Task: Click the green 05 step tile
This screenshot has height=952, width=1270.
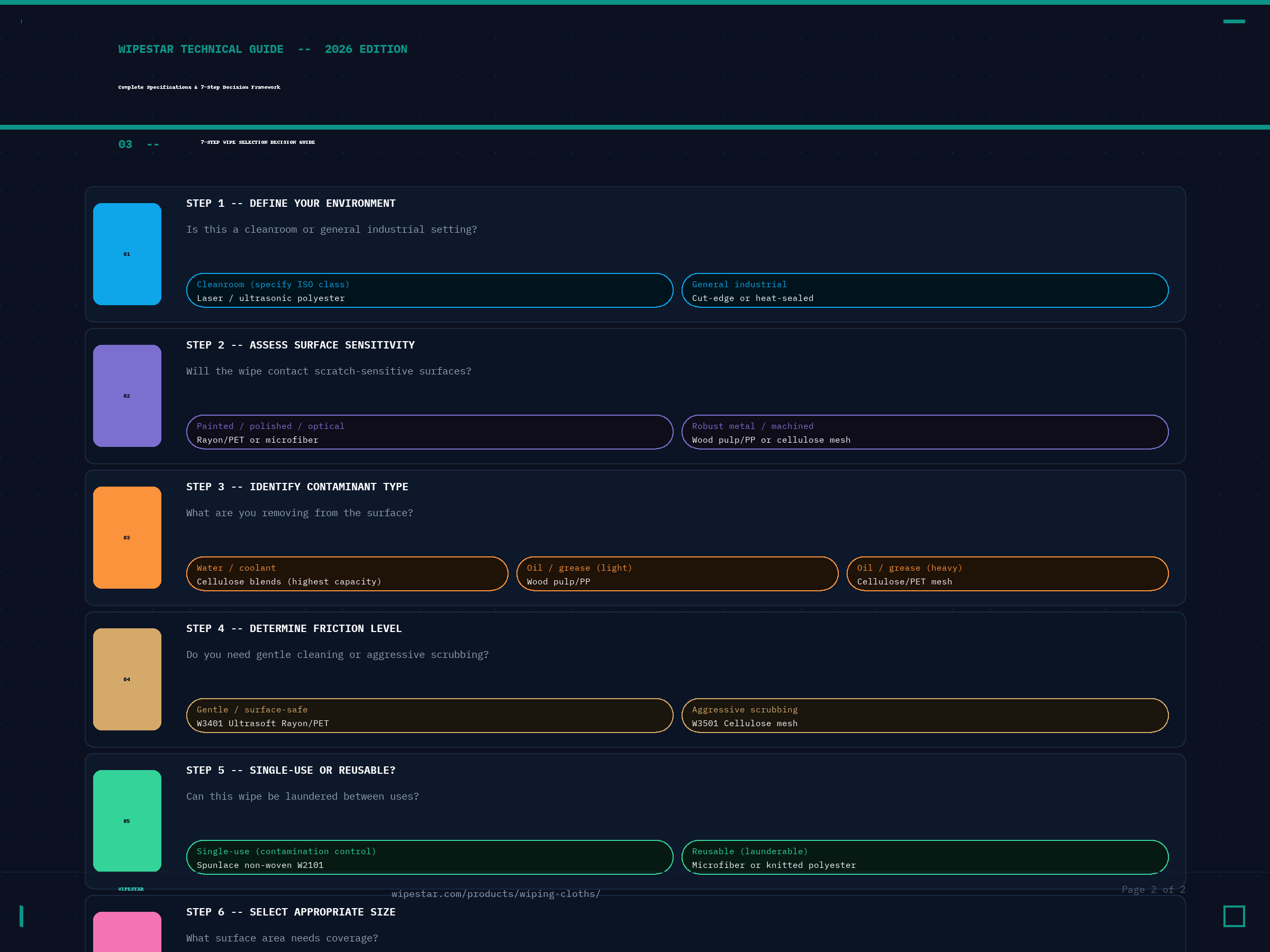Action: [x=127, y=821]
